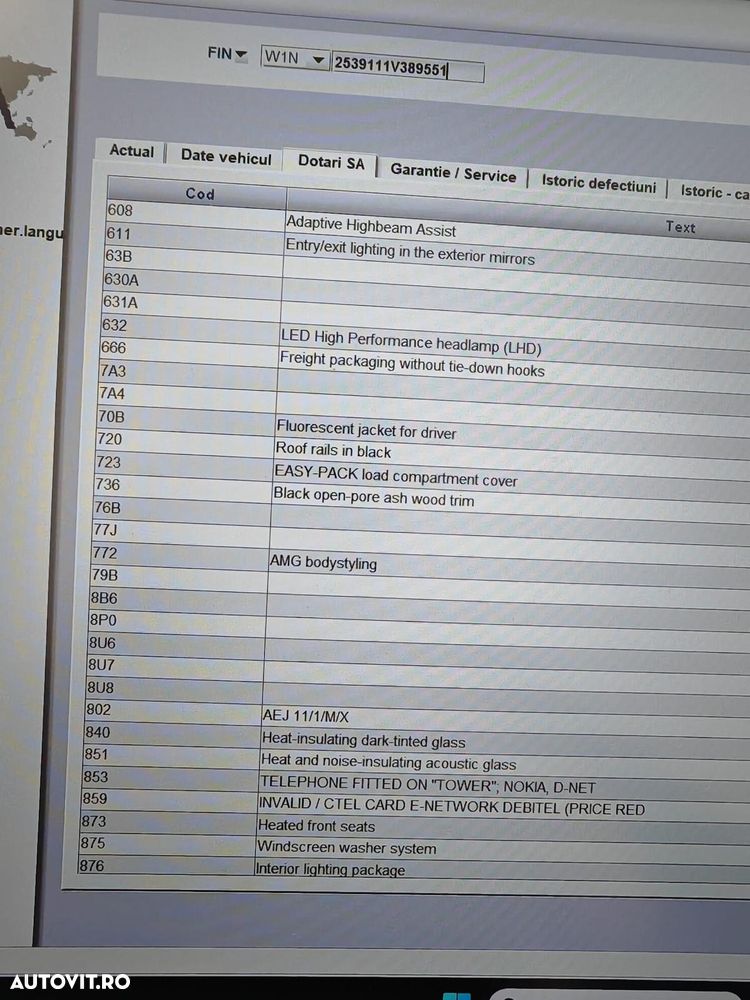The width and height of the screenshot is (750, 1000).
Task: Click 'Entry/exit lighting in the exterior mirrors'
Action: pos(409,252)
